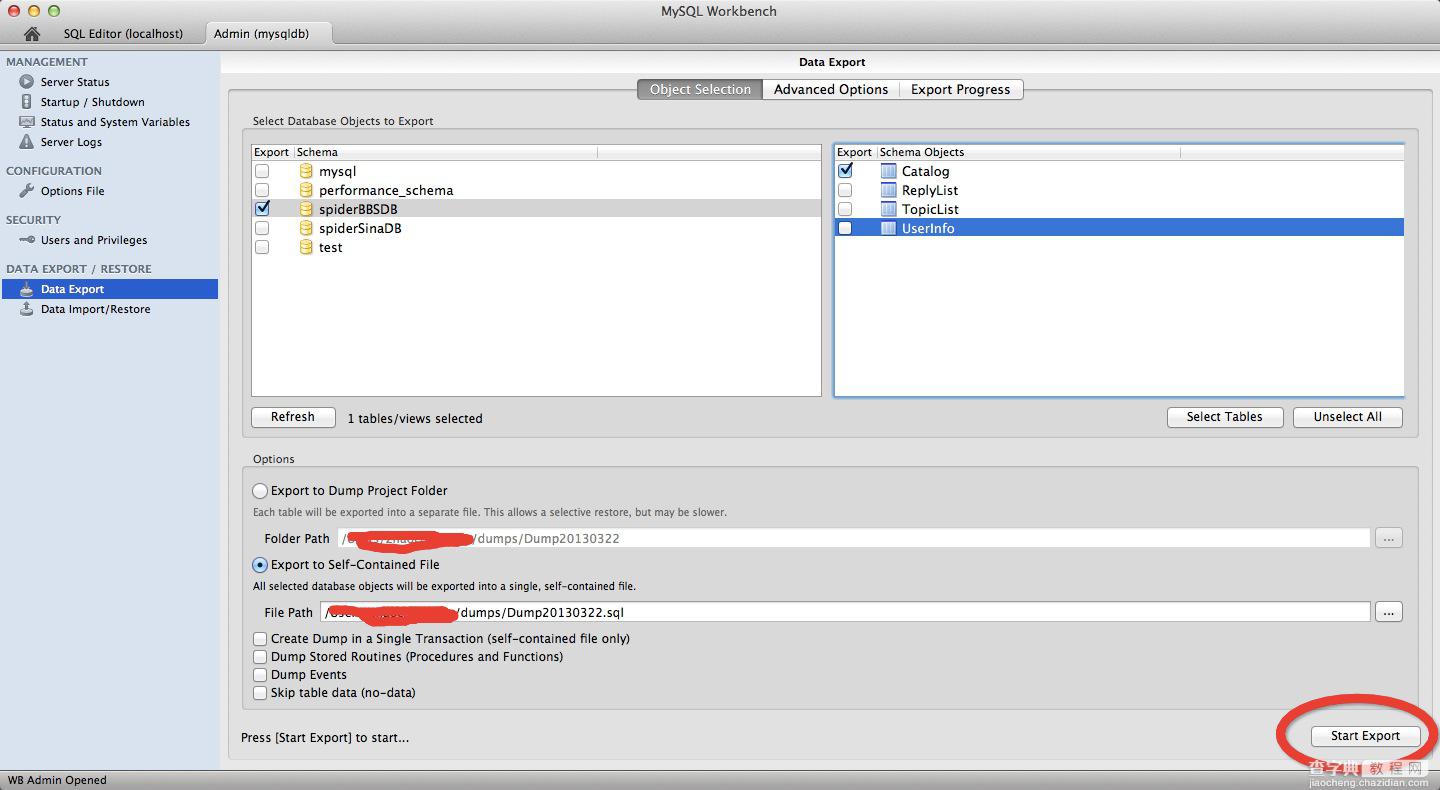Click the test schema database icon

(x=306, y=247)
